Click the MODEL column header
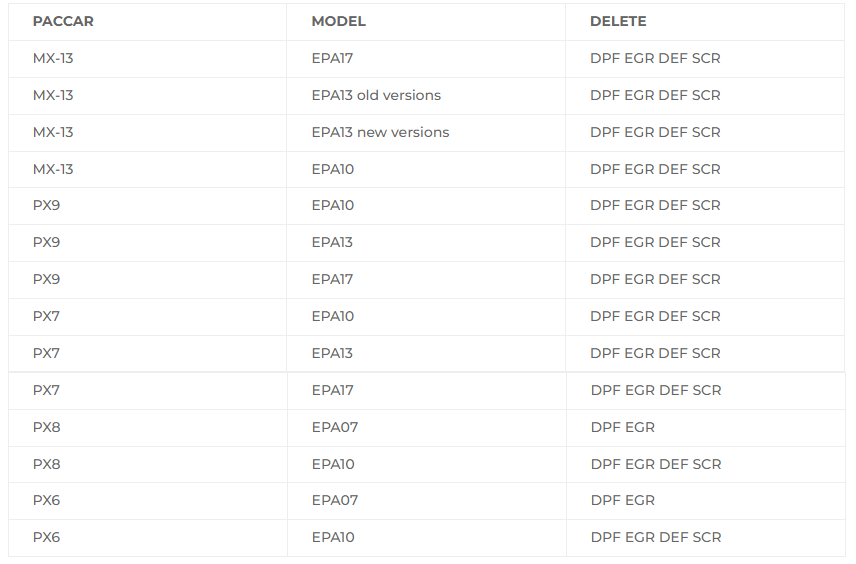 [338, 21]
